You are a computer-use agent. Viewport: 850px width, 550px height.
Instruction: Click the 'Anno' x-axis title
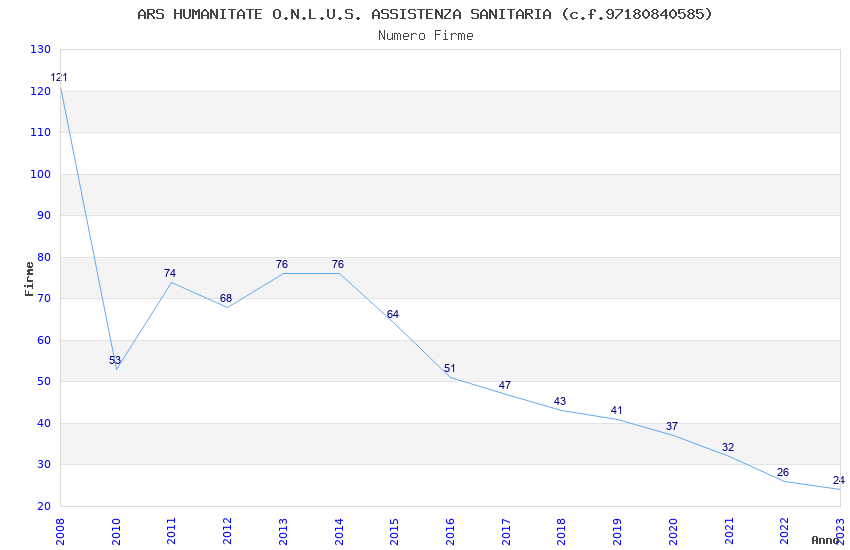(825, 540)
